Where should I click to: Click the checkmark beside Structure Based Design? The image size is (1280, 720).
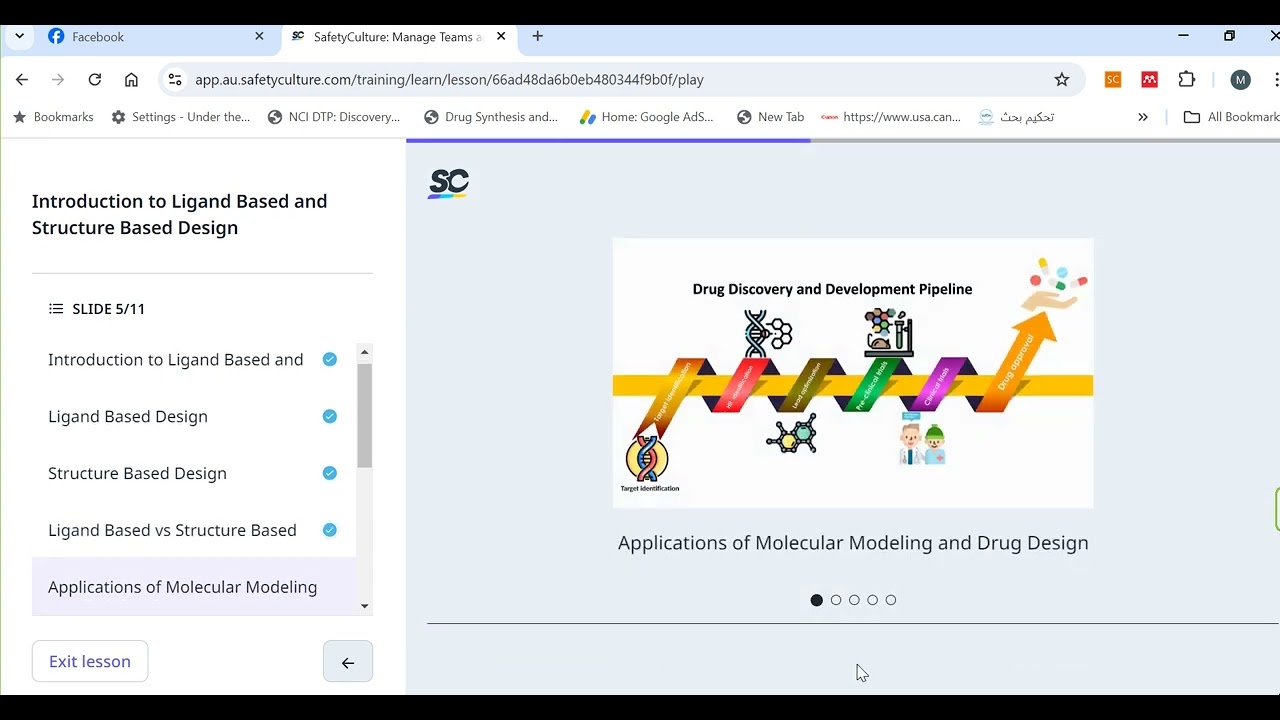coord(330,473)
